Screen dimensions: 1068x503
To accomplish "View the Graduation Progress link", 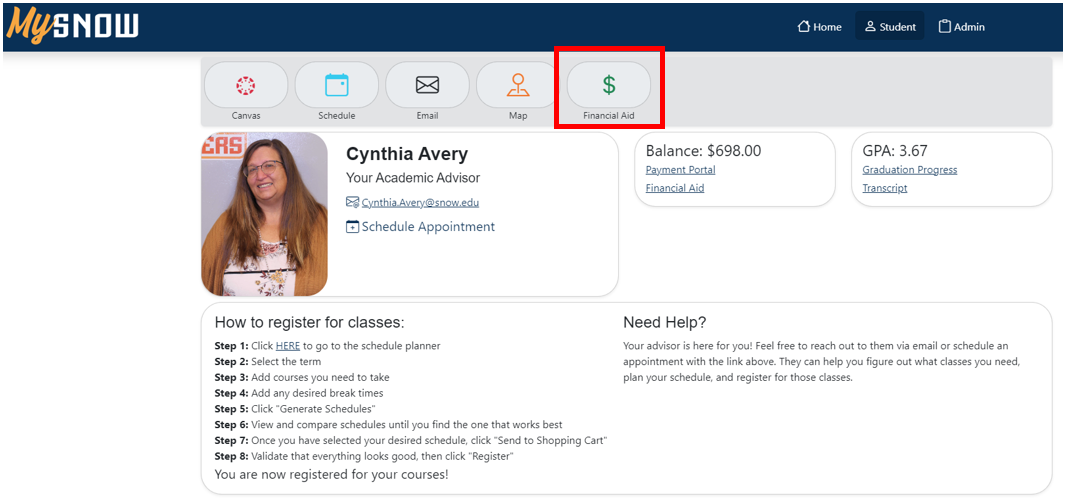I will coord(909,170).
